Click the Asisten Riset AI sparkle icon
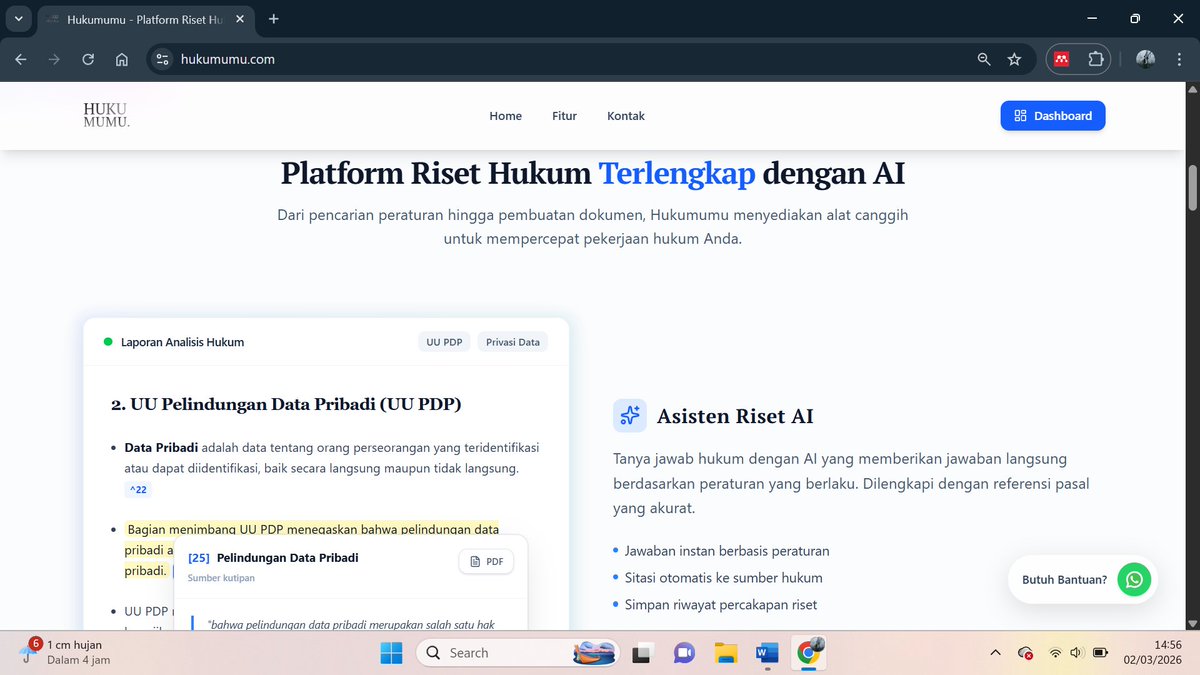 [630, 416]
